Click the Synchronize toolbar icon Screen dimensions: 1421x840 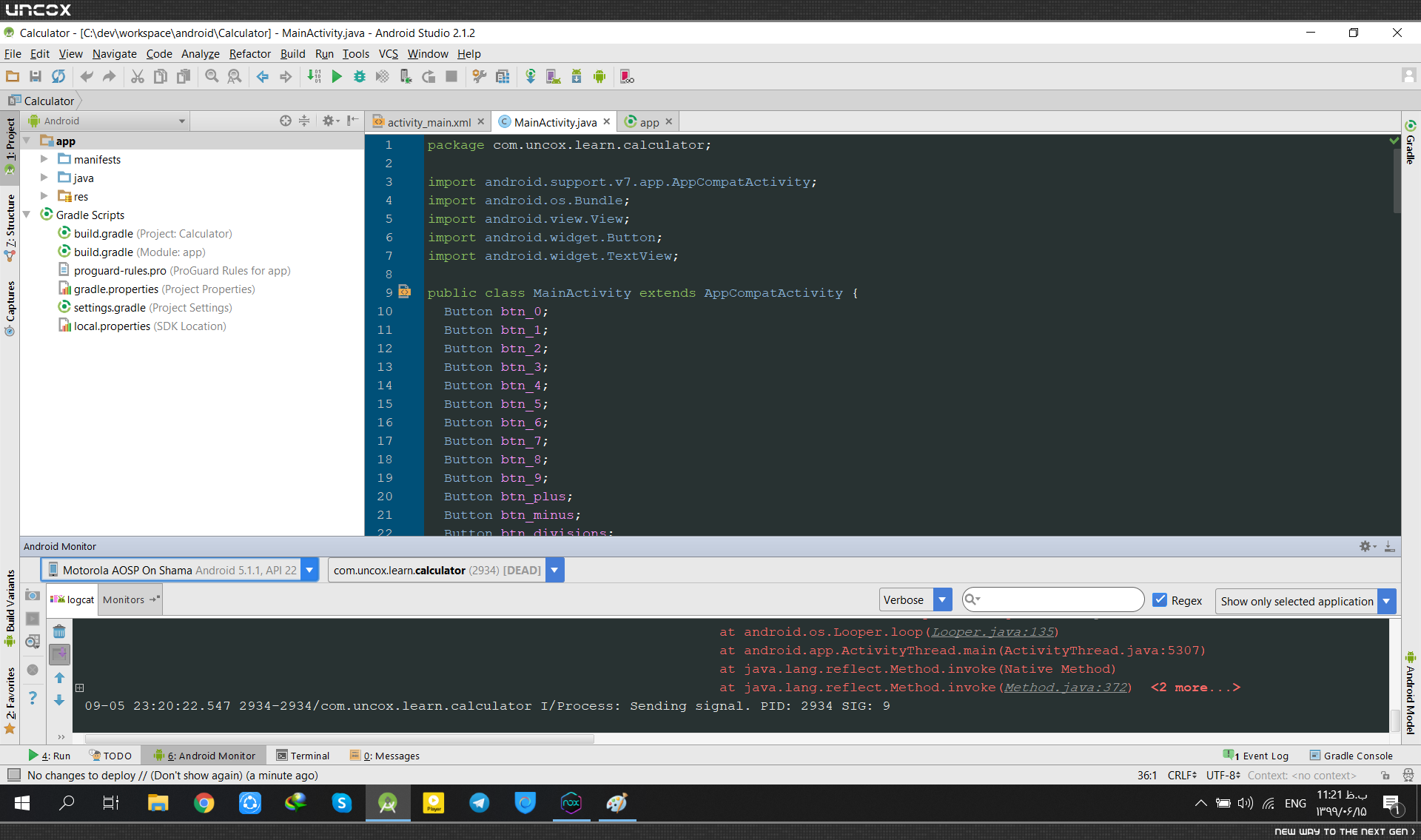click(58, 76)
